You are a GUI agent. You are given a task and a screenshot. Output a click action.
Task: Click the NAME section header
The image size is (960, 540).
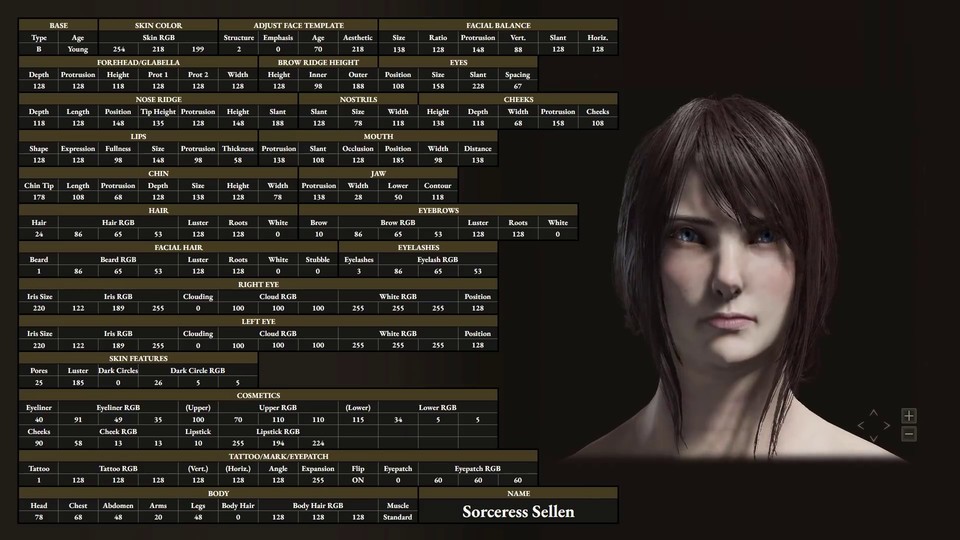518,493
